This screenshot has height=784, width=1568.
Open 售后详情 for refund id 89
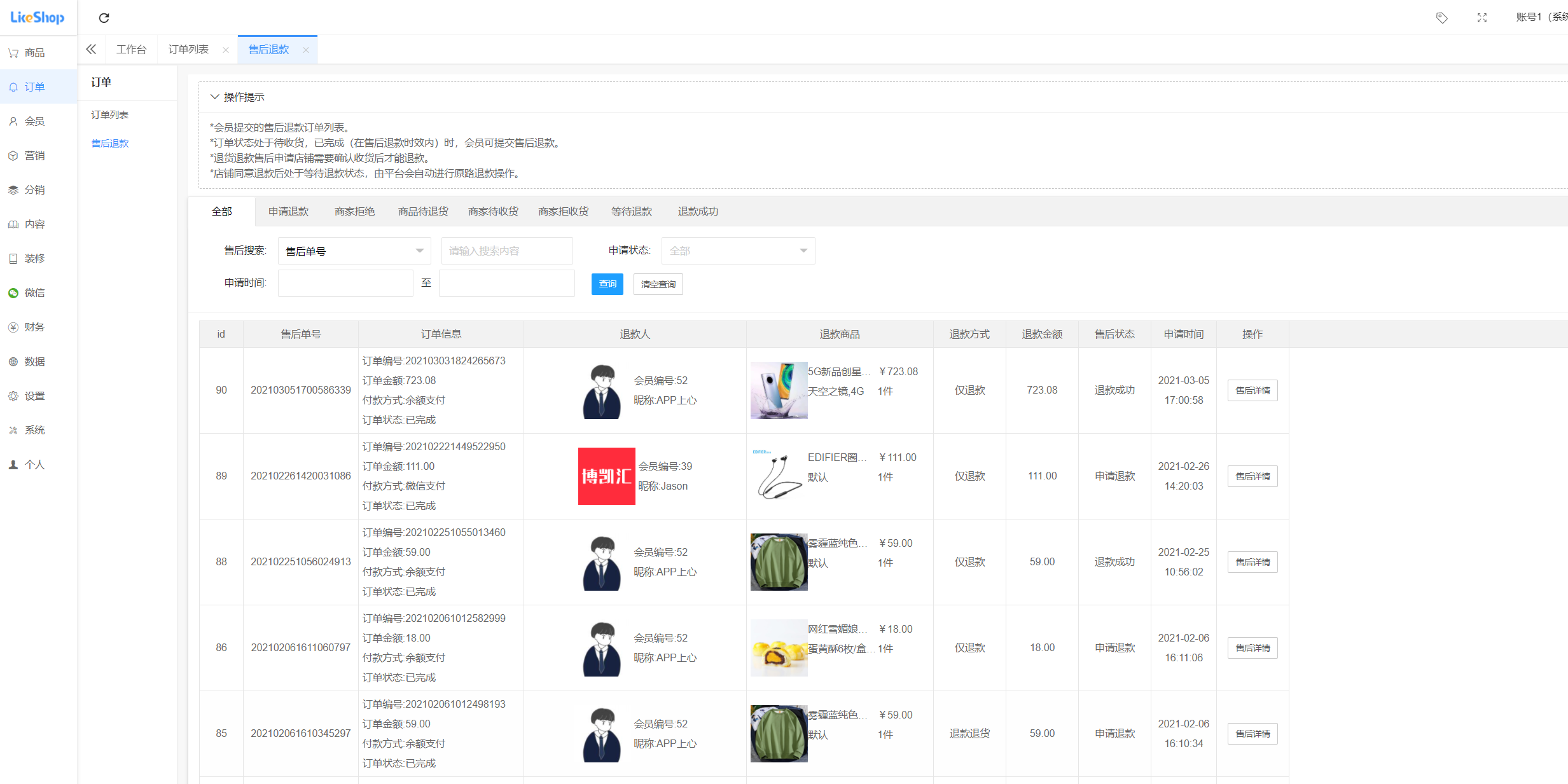(x=1252, y=476)
